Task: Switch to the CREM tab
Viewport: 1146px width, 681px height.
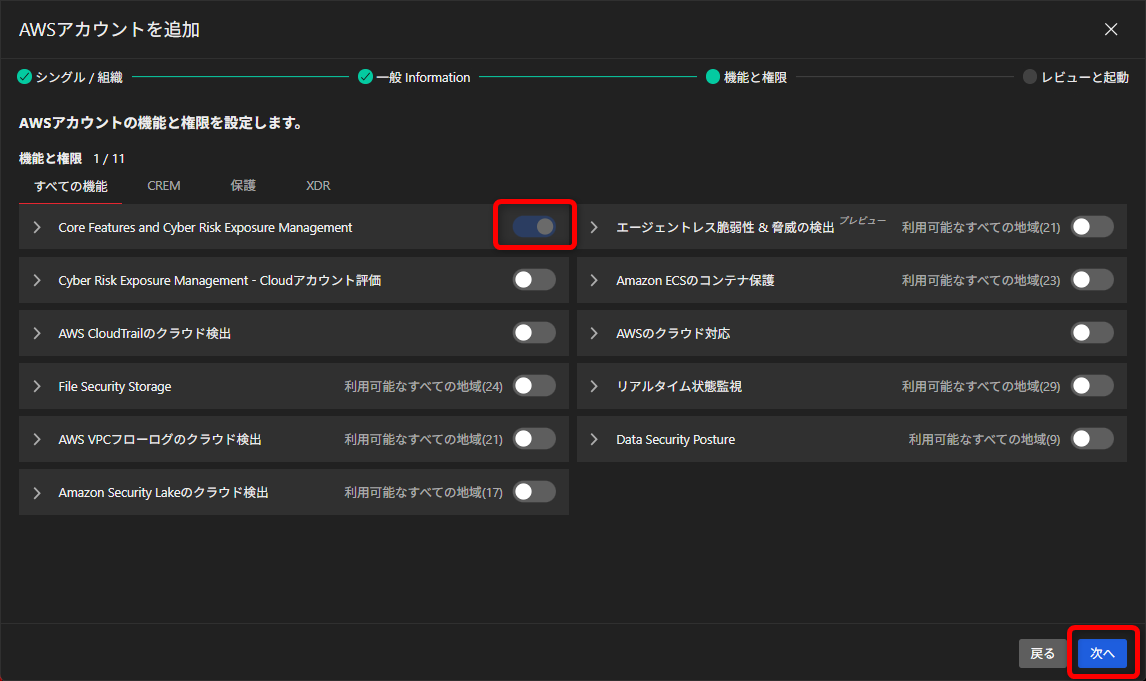Action: click(164, 186)
